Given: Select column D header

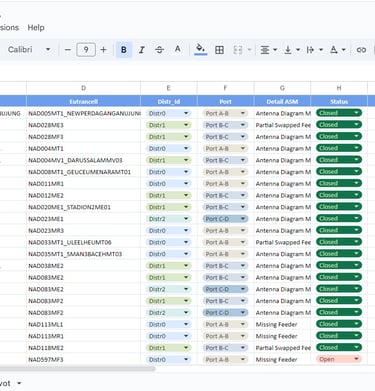Looking at the screenshot, I should [x=83, y=88].
